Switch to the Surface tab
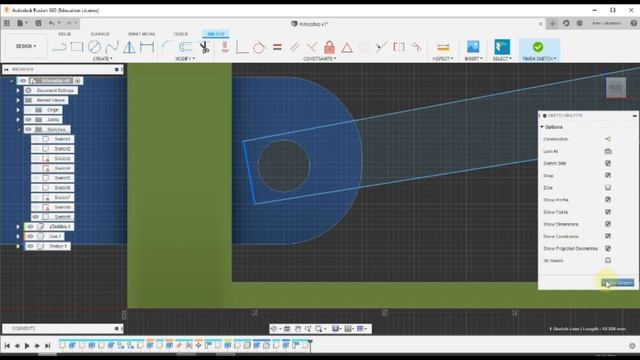 tap(100, 34)
